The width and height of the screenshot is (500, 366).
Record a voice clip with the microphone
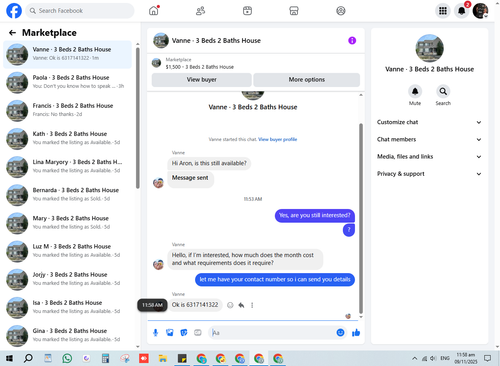(155, 332)
